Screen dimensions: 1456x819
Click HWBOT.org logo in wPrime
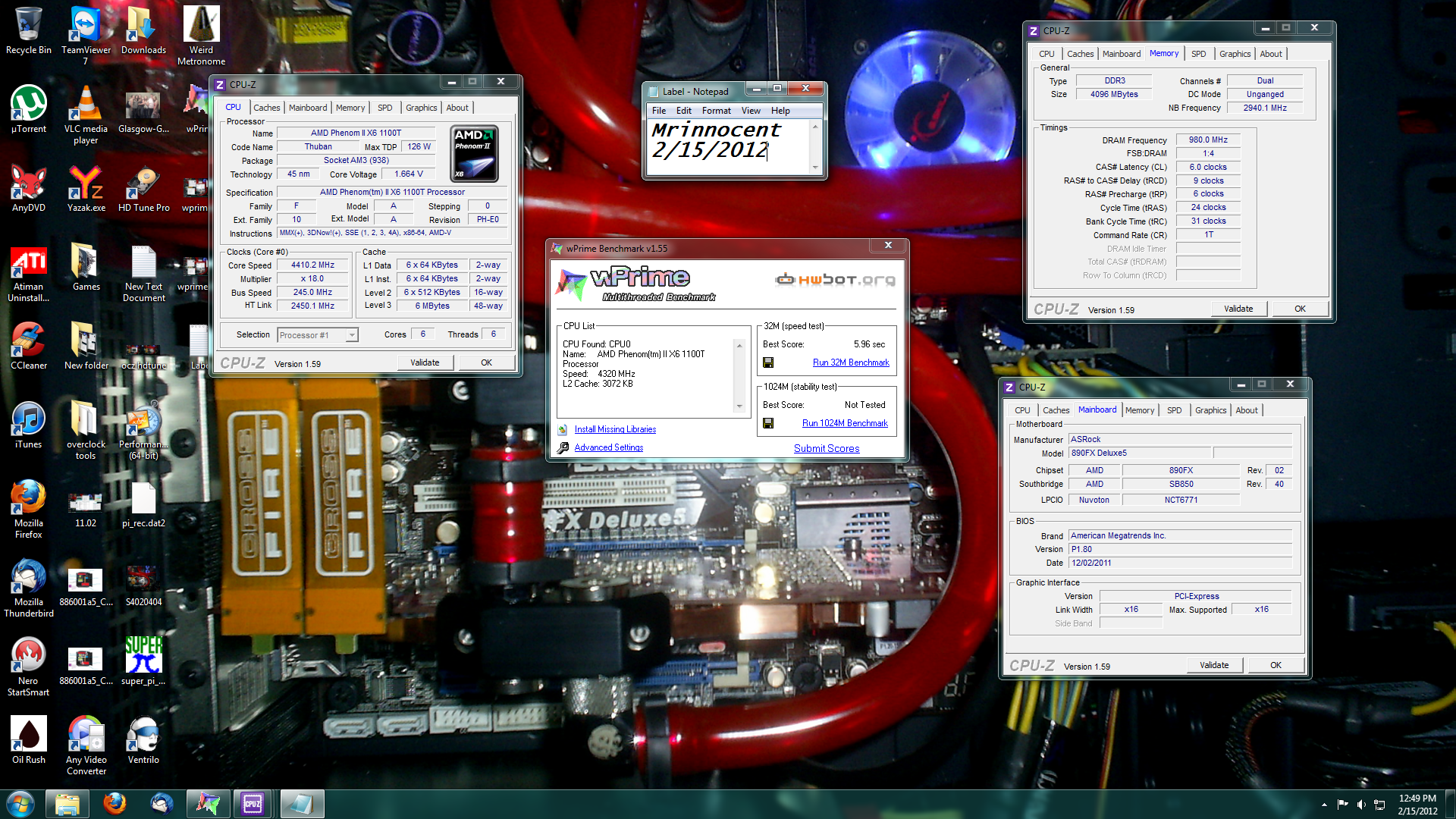point(835,279)
